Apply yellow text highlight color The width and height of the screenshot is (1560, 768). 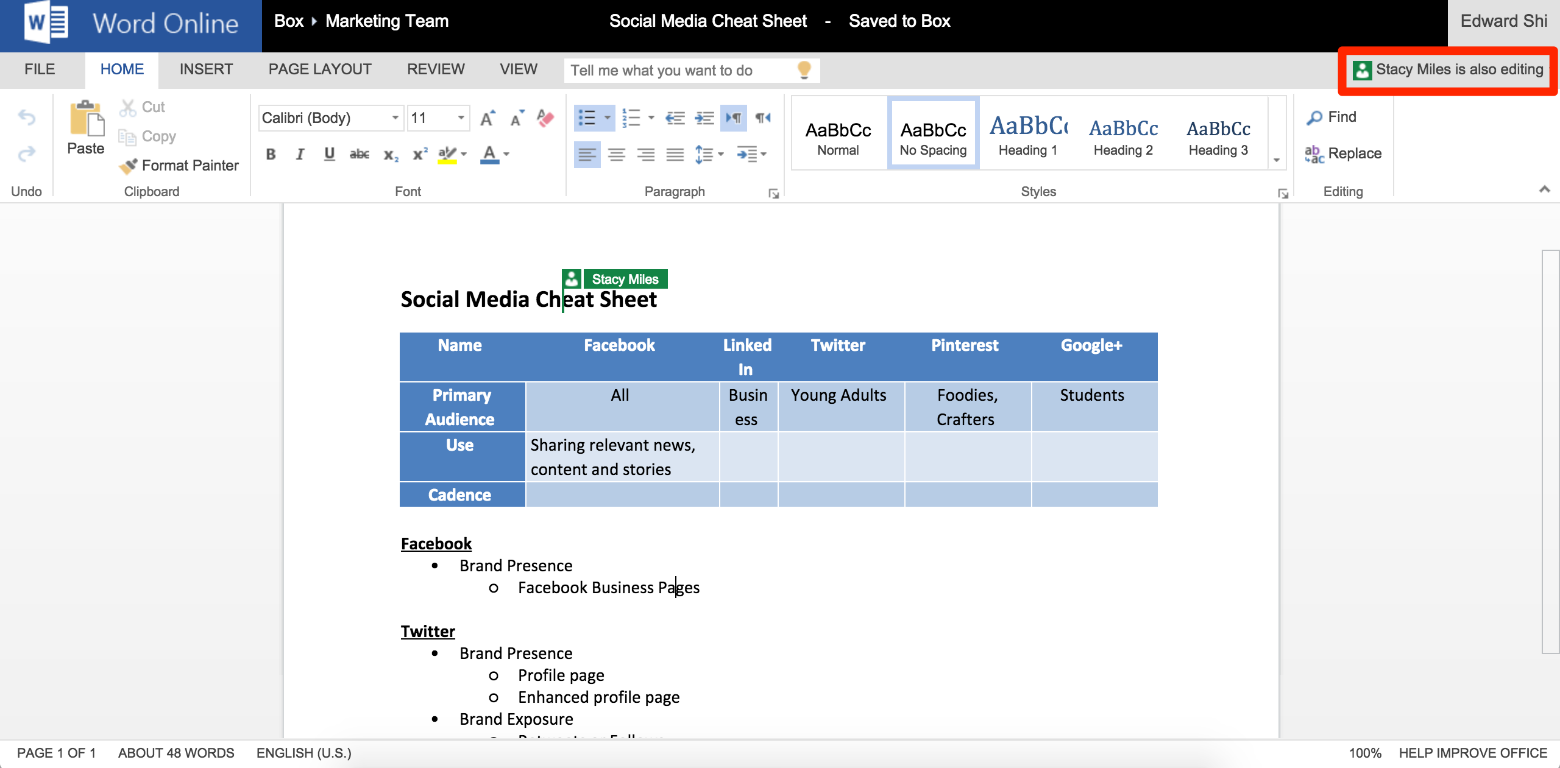click(x=447, y=154)
